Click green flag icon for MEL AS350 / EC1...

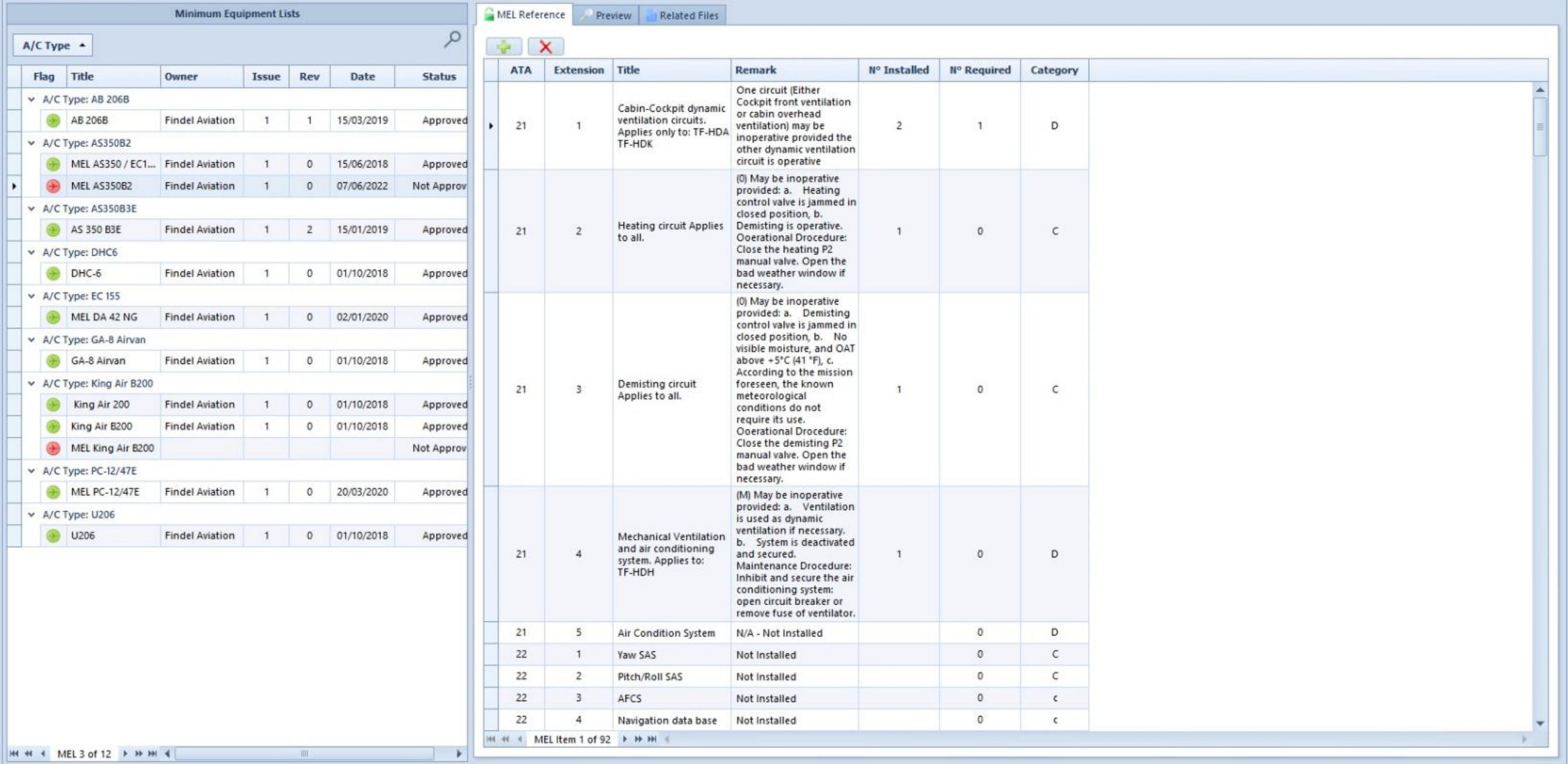pyautogui.click(x=53, y=164)
